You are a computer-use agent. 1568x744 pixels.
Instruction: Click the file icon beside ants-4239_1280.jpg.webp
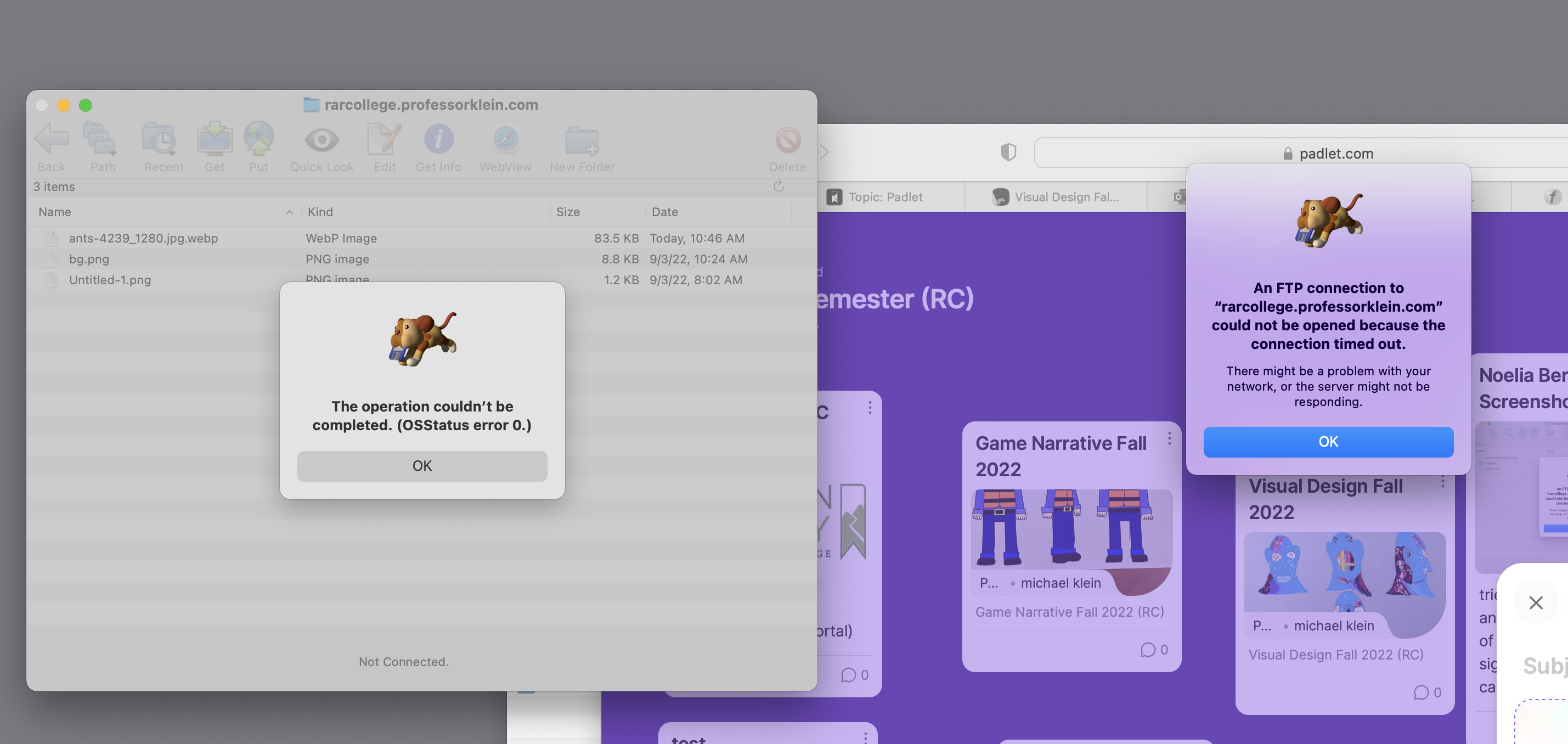click(52, 238)
